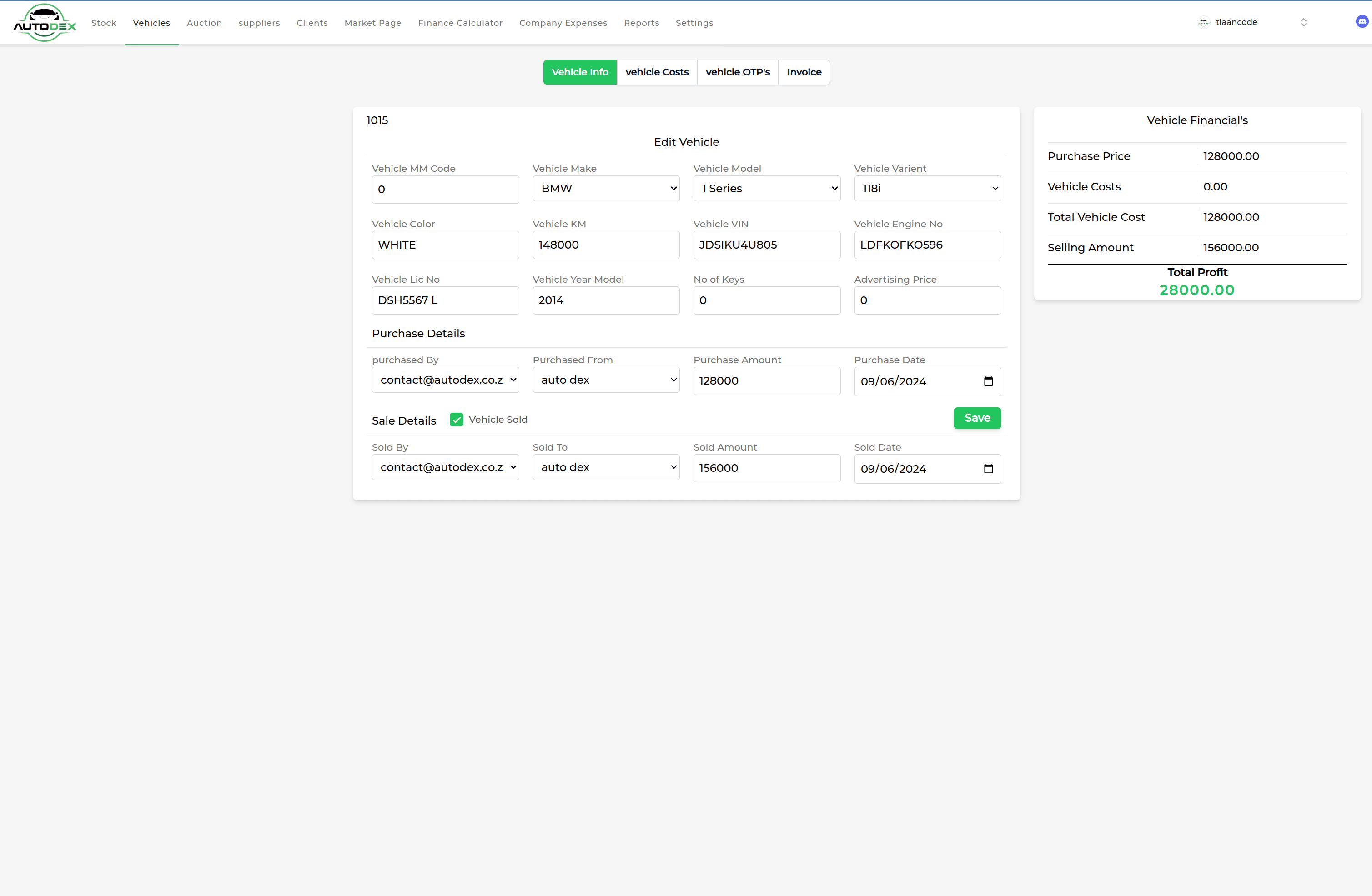Open the Finance Calculator
This screenshot has height=896, width=1372.
[x=460, y=23]
